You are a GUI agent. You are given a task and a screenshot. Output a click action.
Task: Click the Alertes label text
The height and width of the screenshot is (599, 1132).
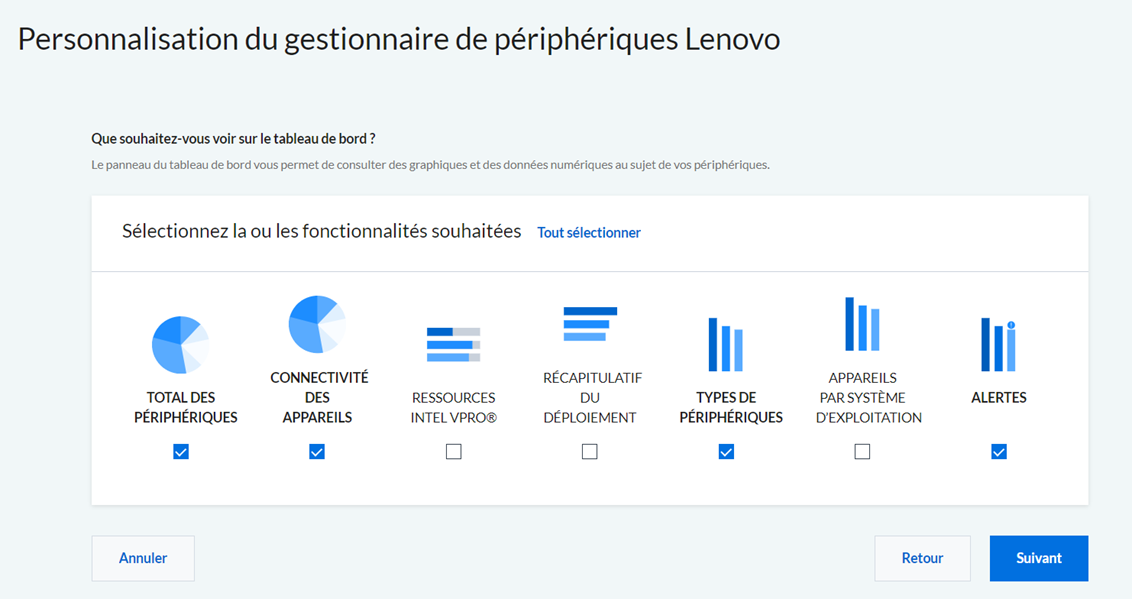coord(998,398)
